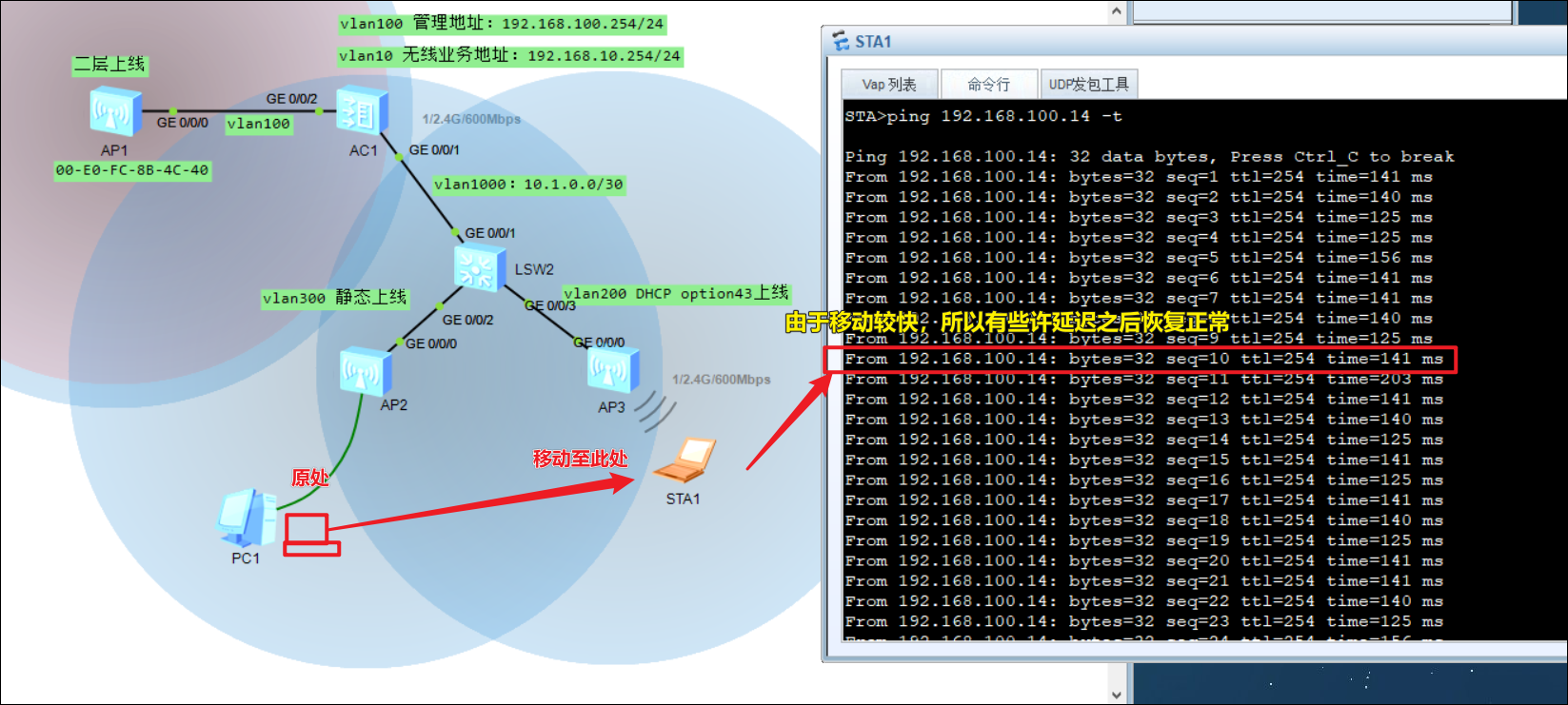Click the Ping 32 data bytes header line
Image resolution: width=1568 pixels, height=705 pixels.
tap(1149, 156)
